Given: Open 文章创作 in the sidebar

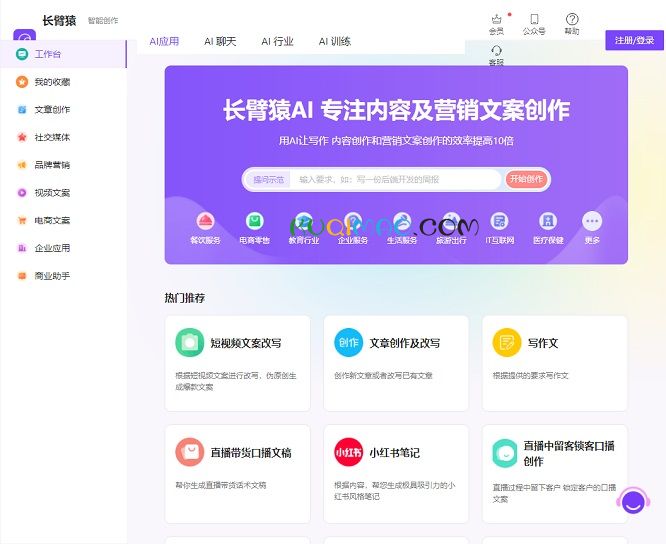Looking at the screenshot, I should pos(63,110).
